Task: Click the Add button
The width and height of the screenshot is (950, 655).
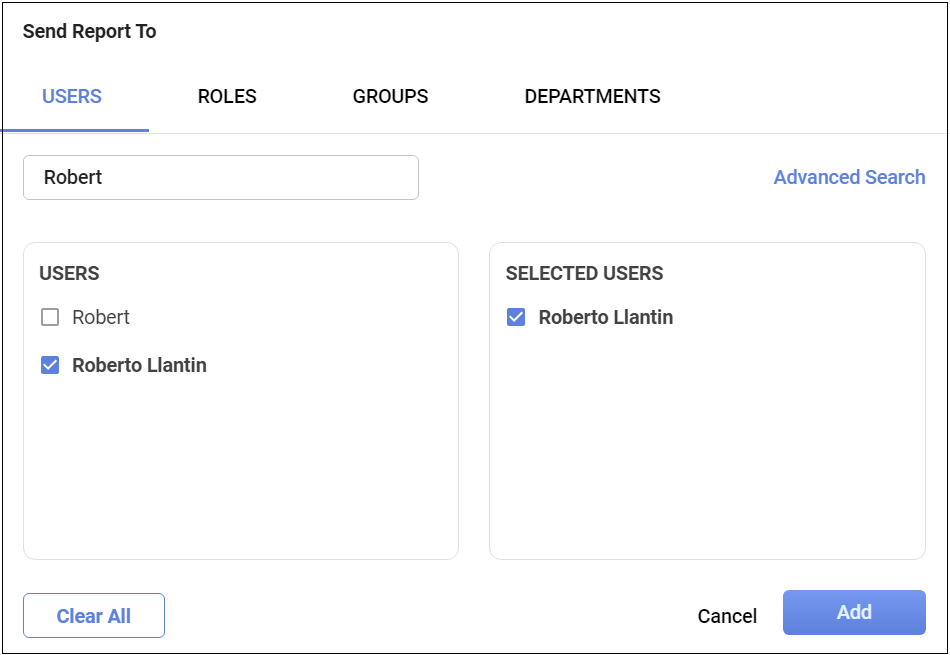Action: click(854, 612)
